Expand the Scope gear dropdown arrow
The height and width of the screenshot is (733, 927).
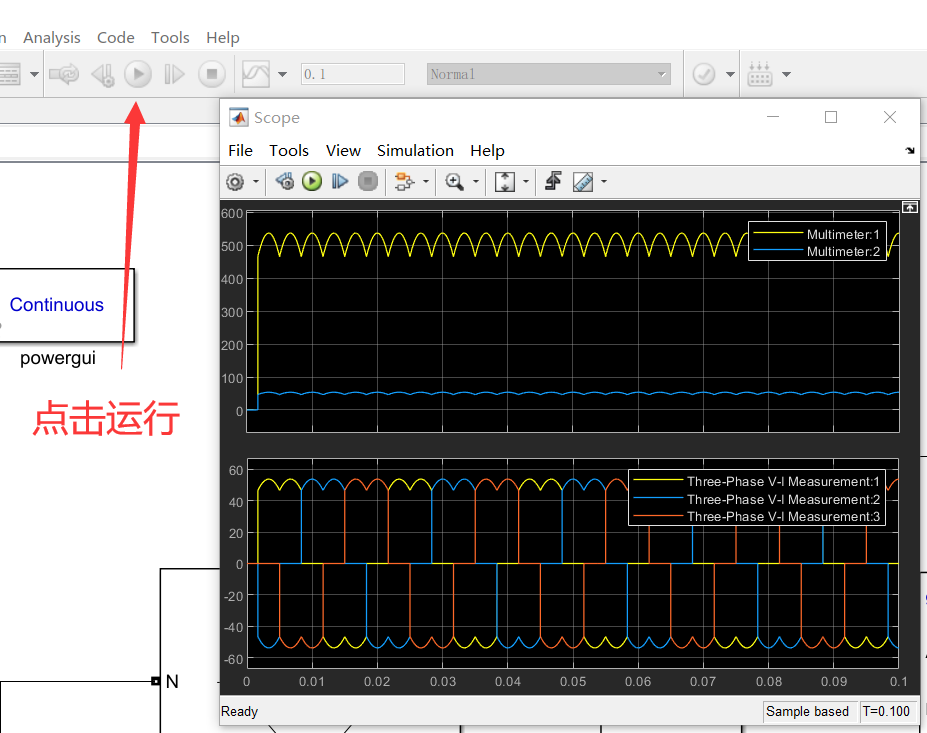click(x=256, y=182)
